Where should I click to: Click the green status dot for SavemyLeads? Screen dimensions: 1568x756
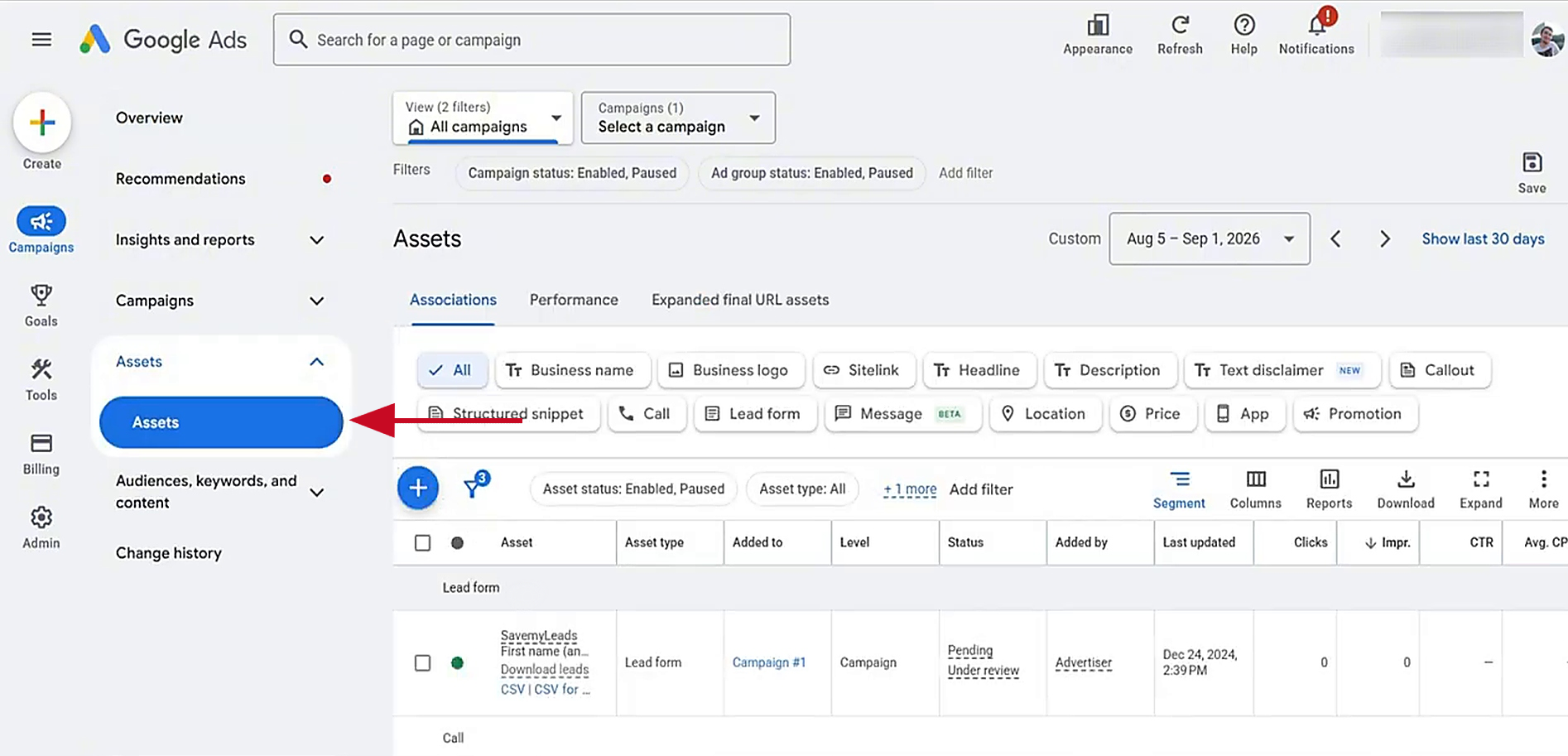457,662
